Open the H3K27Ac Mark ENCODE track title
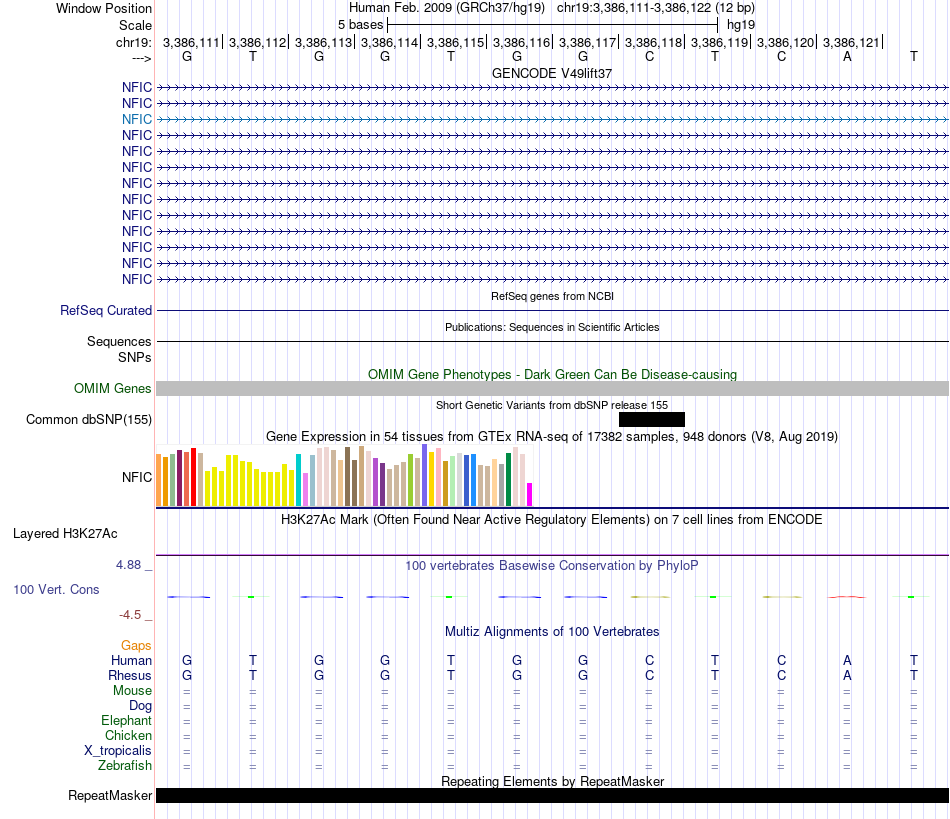Viewport: 950px width, 819px height. 552,520
